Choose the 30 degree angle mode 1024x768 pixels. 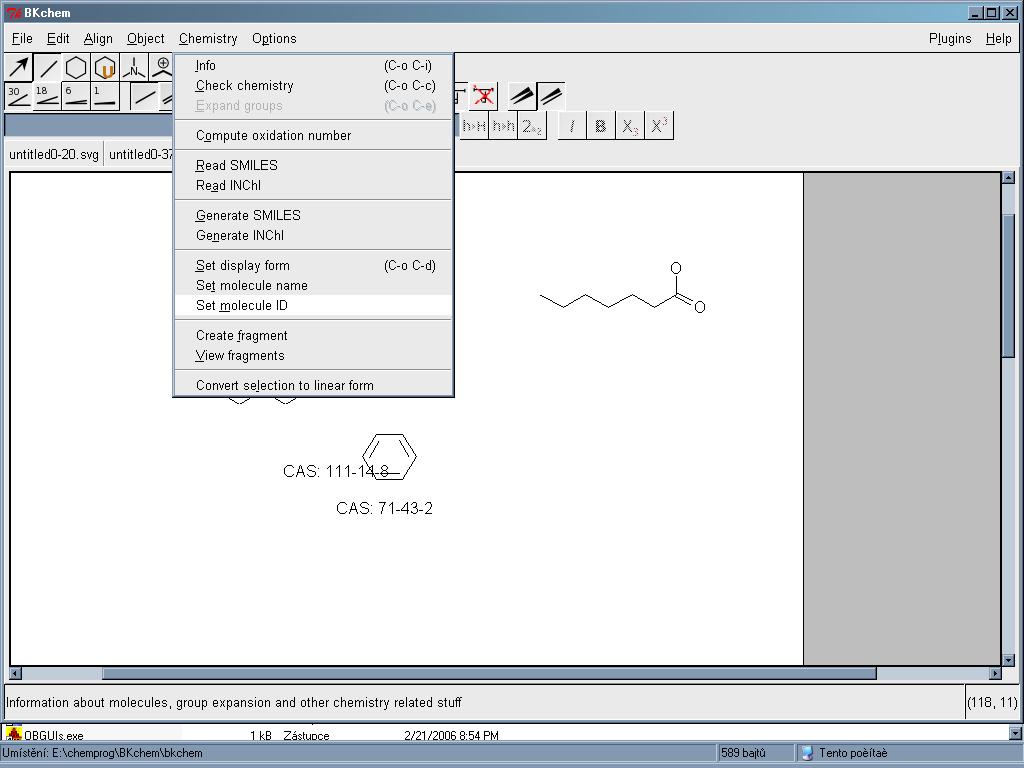18,96
